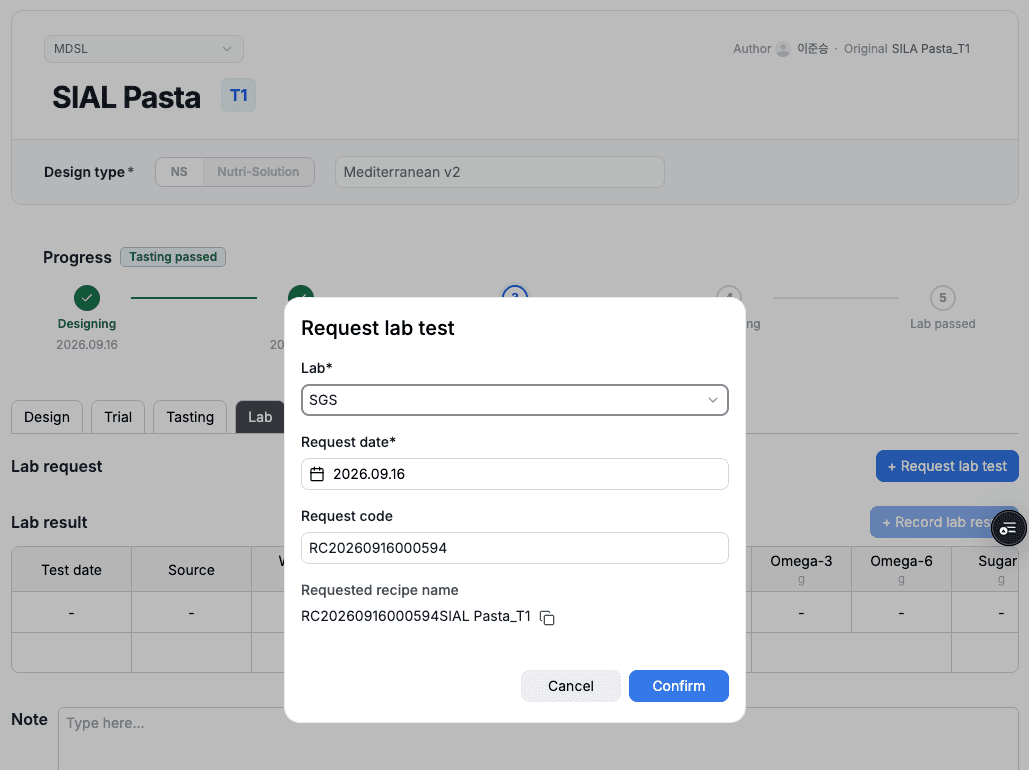1029x770 pixels.
Task: Click the Request code input field
Action: (514, 548)
